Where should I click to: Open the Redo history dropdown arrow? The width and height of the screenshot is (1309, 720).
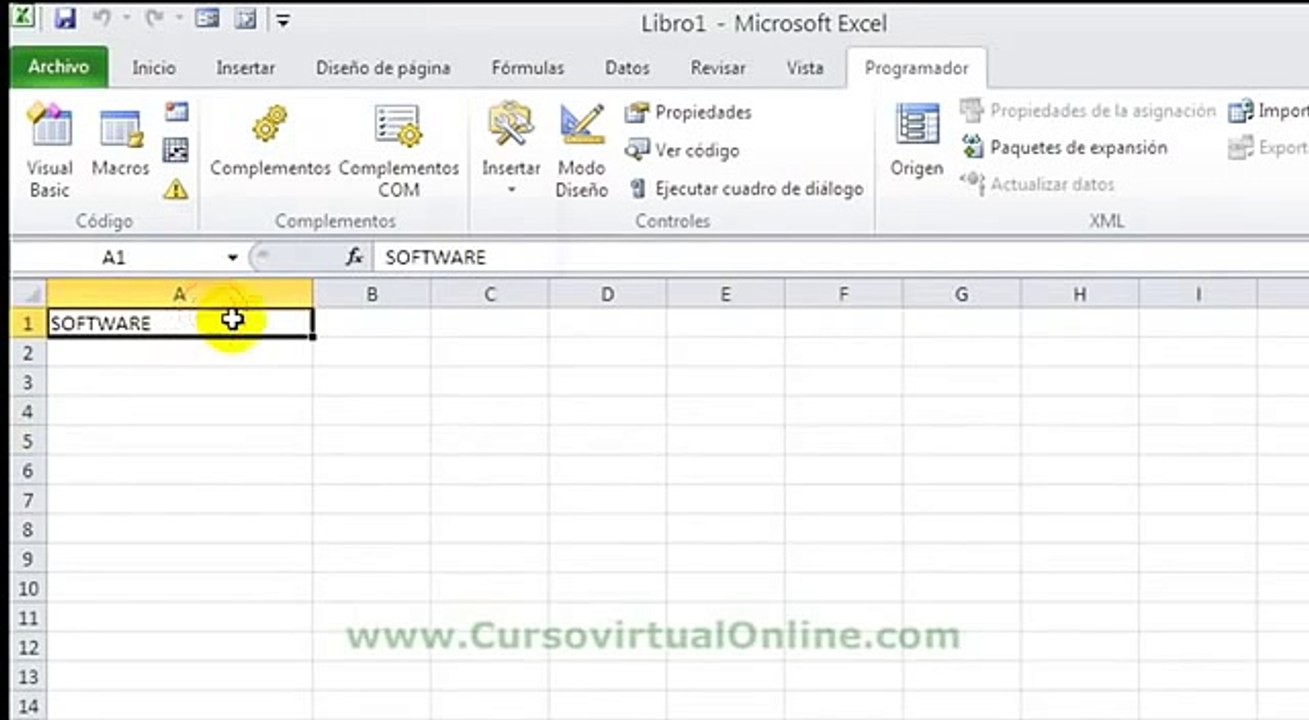(178, 18)
